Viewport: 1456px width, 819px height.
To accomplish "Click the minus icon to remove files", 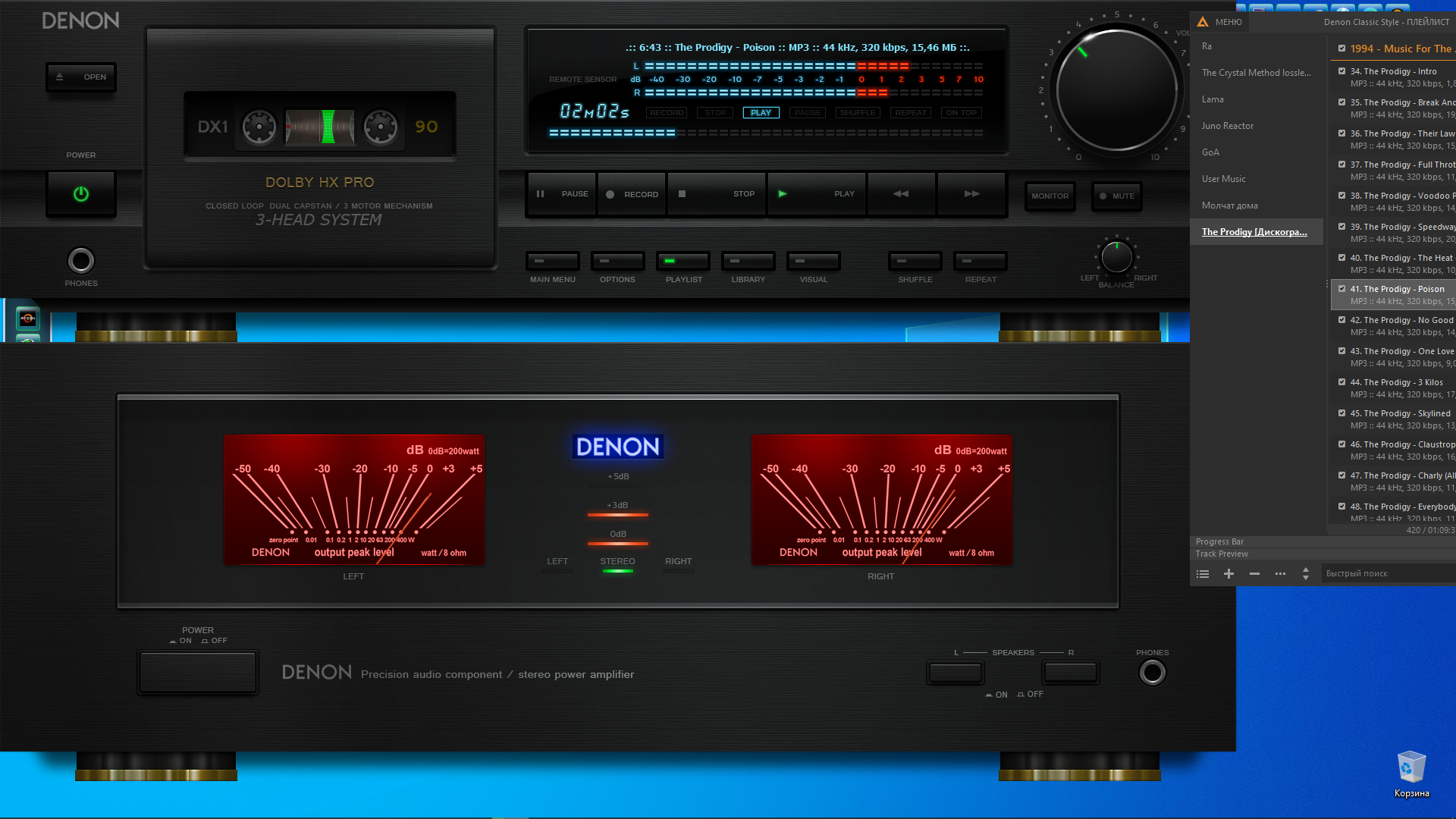I will 1254,574.
